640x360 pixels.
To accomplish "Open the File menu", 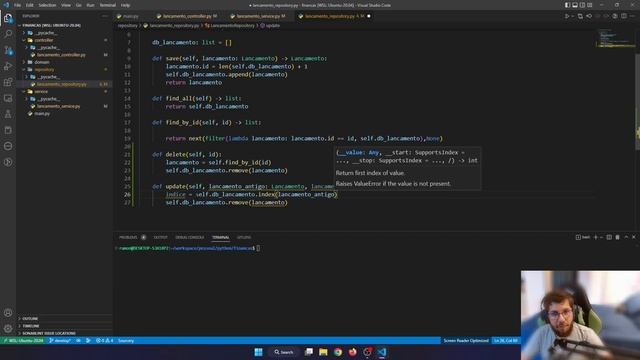I will click(17, 5).
